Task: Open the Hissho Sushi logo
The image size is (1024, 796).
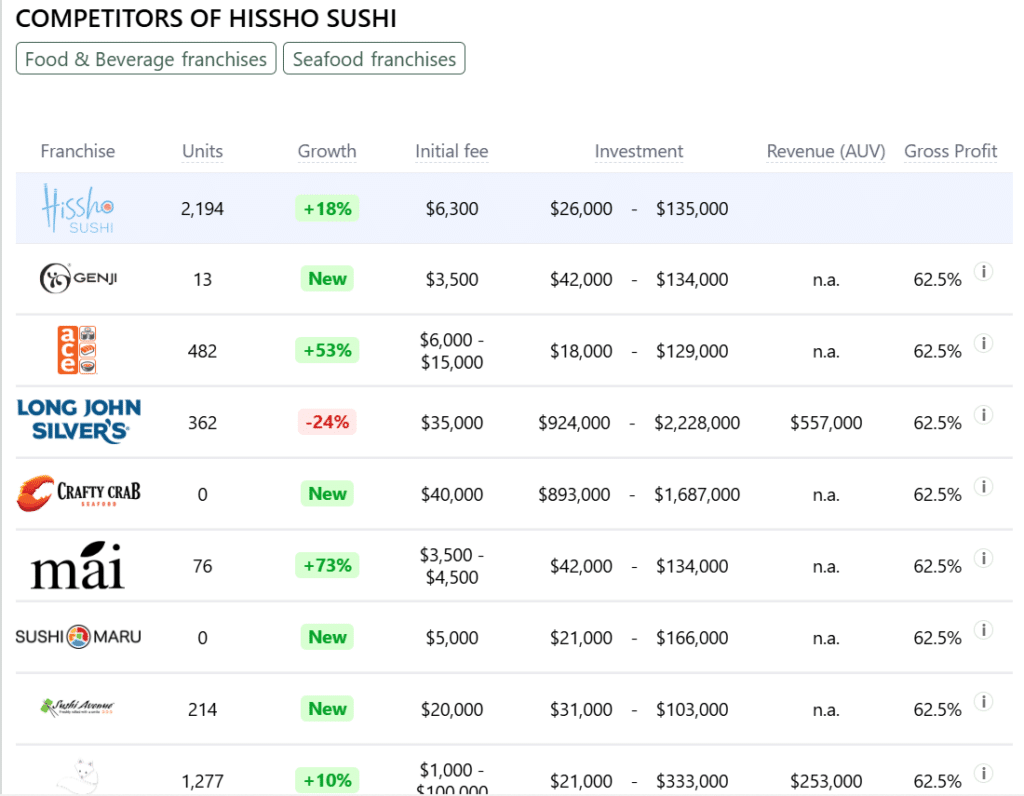Action: point(78,208)
